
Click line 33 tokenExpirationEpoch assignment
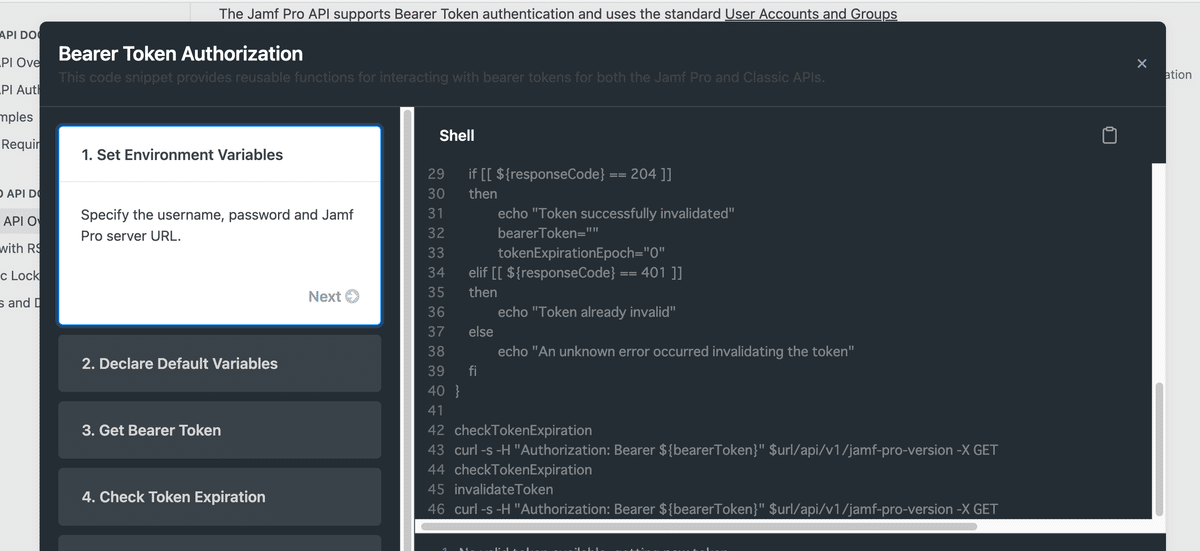coord(581,253)
